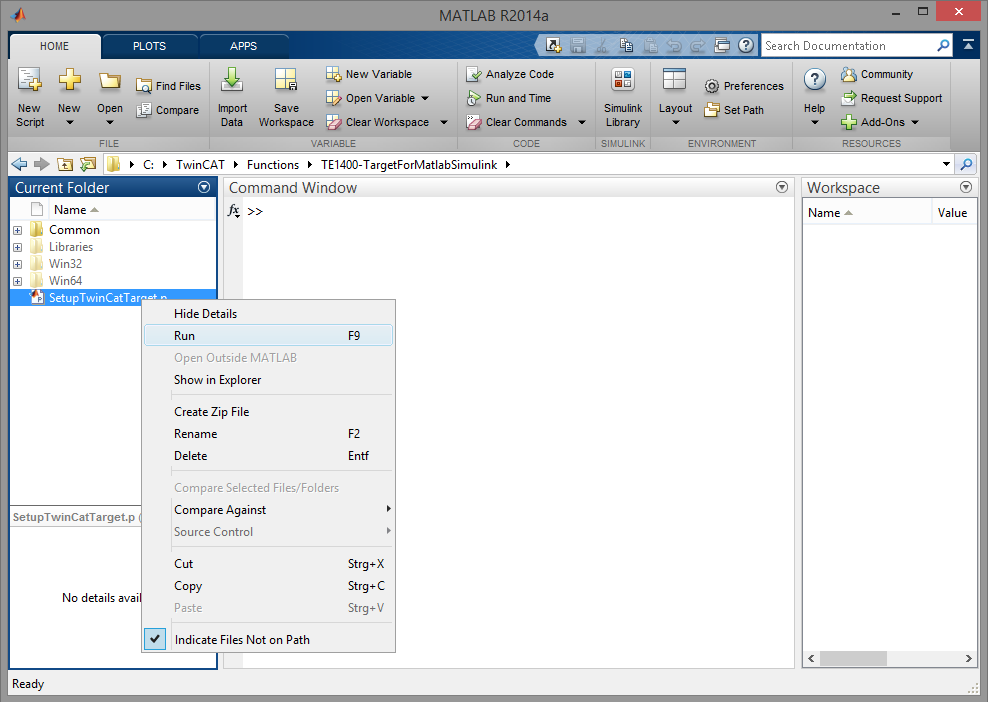Click the Search Documentation field
The width and height of the screenshot is (988, 702).
(847, 45)
